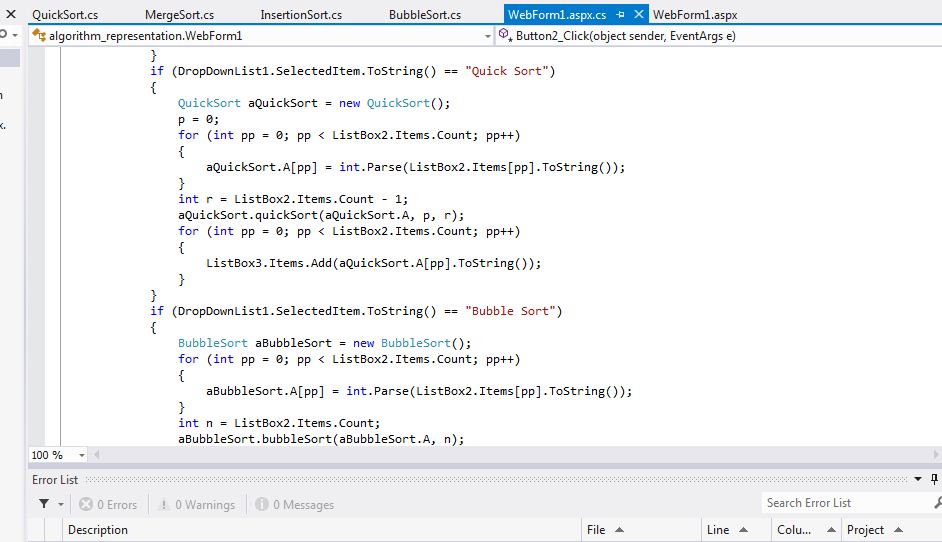This screenshot has width=942, height=542.
Task: Click the aQuickSort.A[pp] assignment line
Action: click(415, 167)
